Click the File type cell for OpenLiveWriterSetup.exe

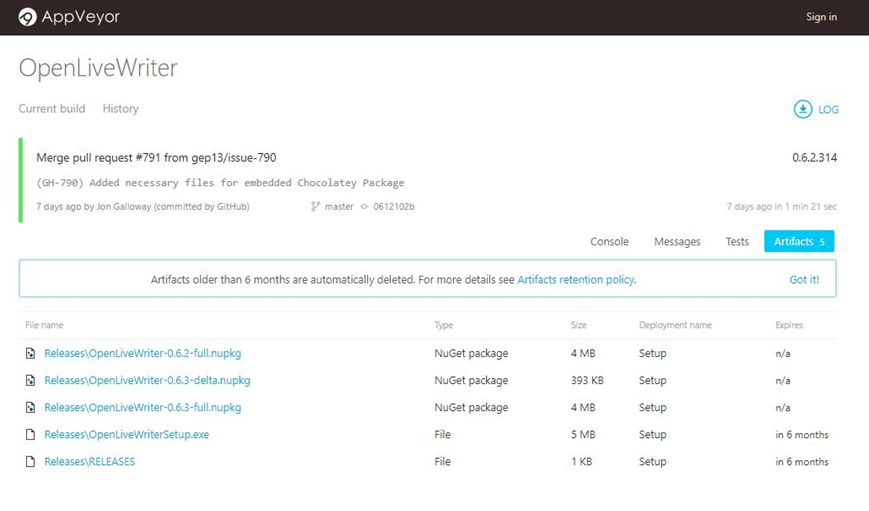click(442, 435)
